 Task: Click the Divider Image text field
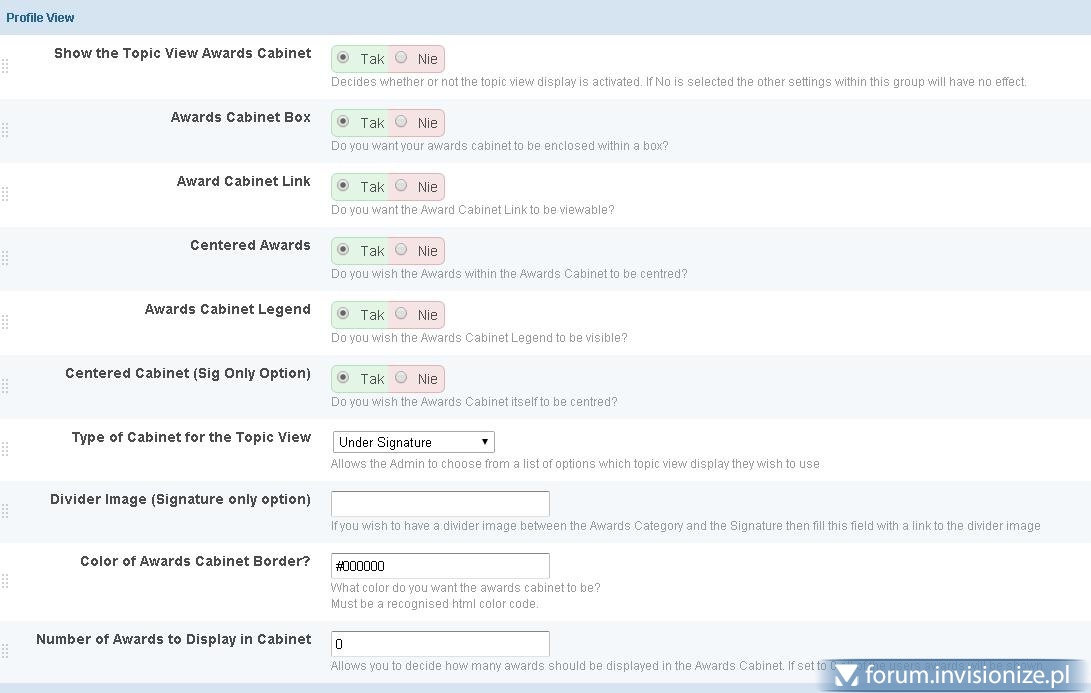pyautogui.click(x=440, y=504)
